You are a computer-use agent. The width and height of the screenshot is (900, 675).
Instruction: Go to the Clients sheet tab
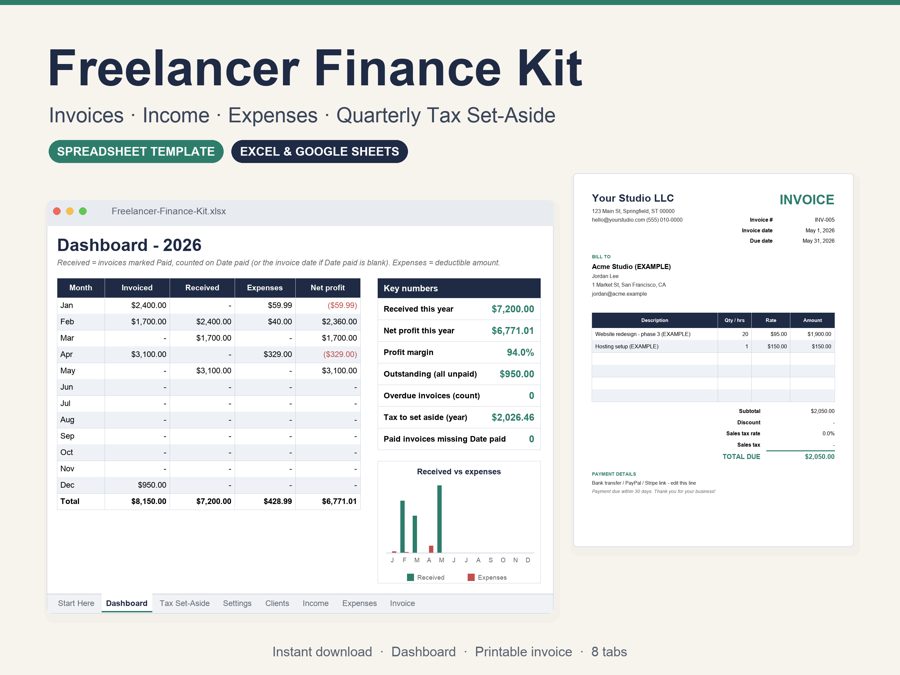[277, 603]
